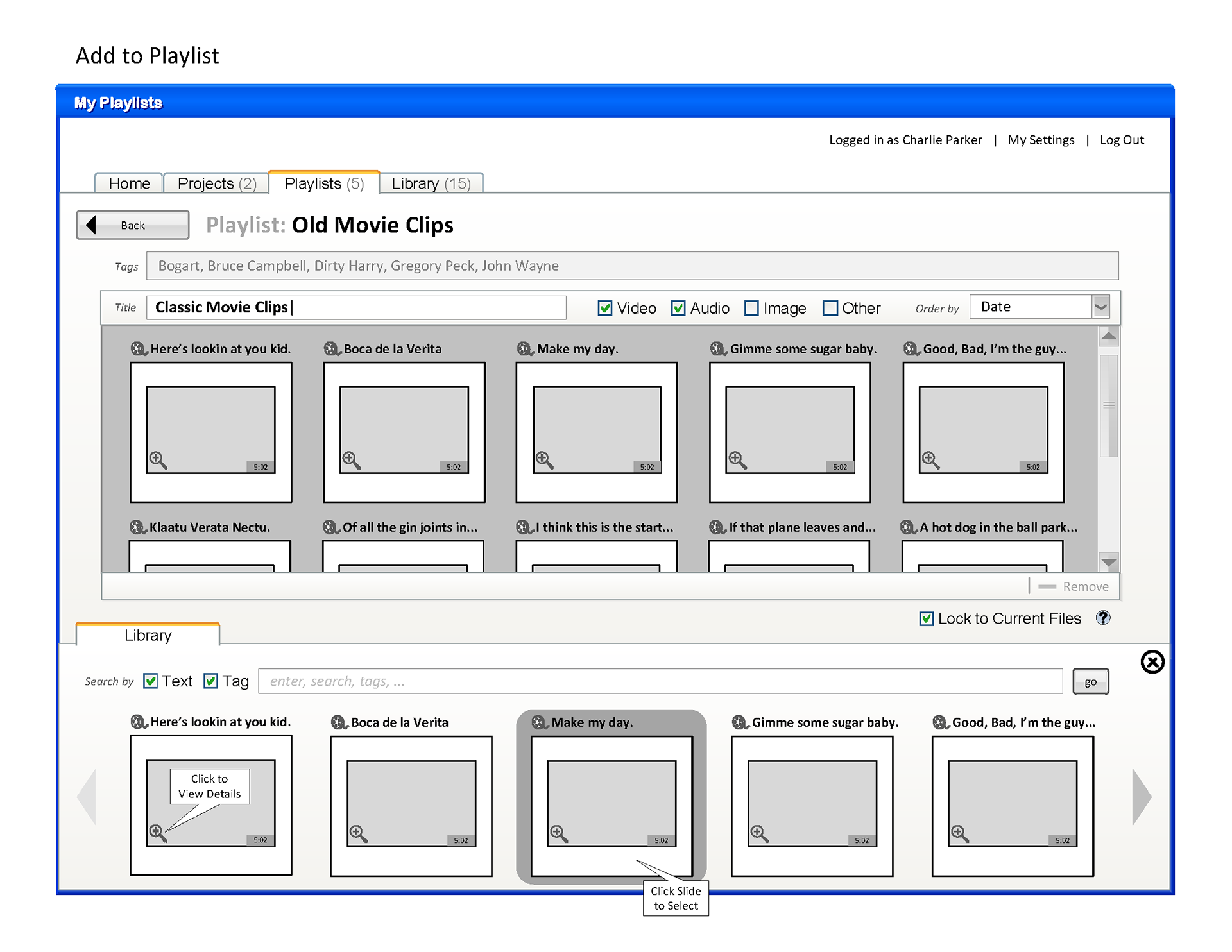Click the Log Out link
Screen dimensions: 1232x952
tap(1122, 140)
